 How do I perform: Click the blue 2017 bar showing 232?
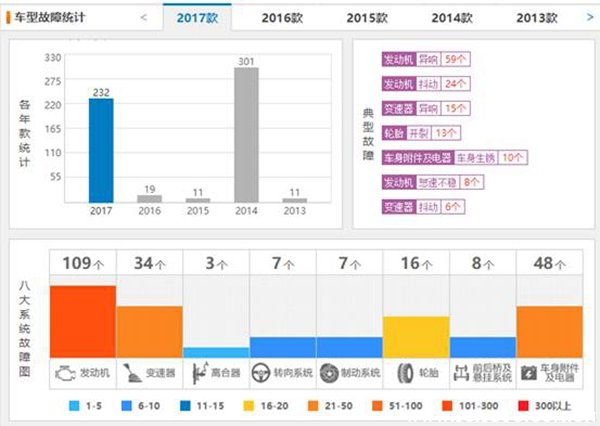101,150
